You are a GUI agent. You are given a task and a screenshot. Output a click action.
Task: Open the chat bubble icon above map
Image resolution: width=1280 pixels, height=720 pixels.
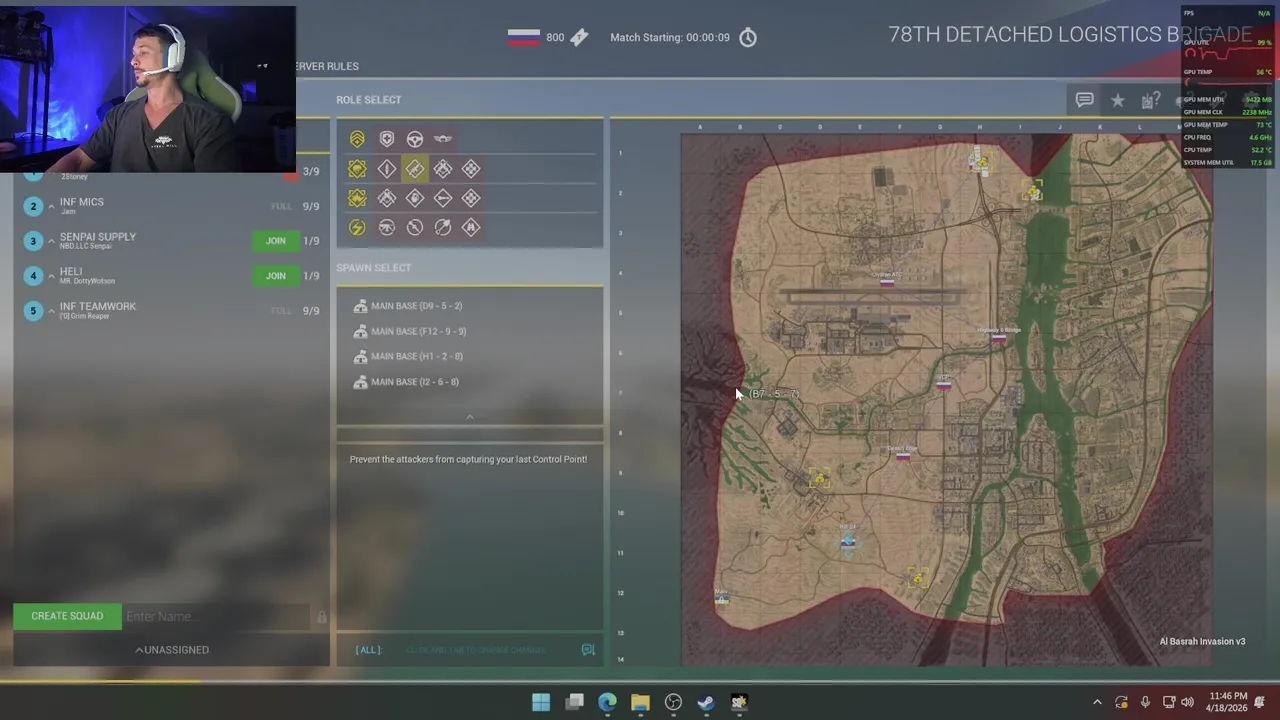pyautogui.click(x=1084, y=100)
